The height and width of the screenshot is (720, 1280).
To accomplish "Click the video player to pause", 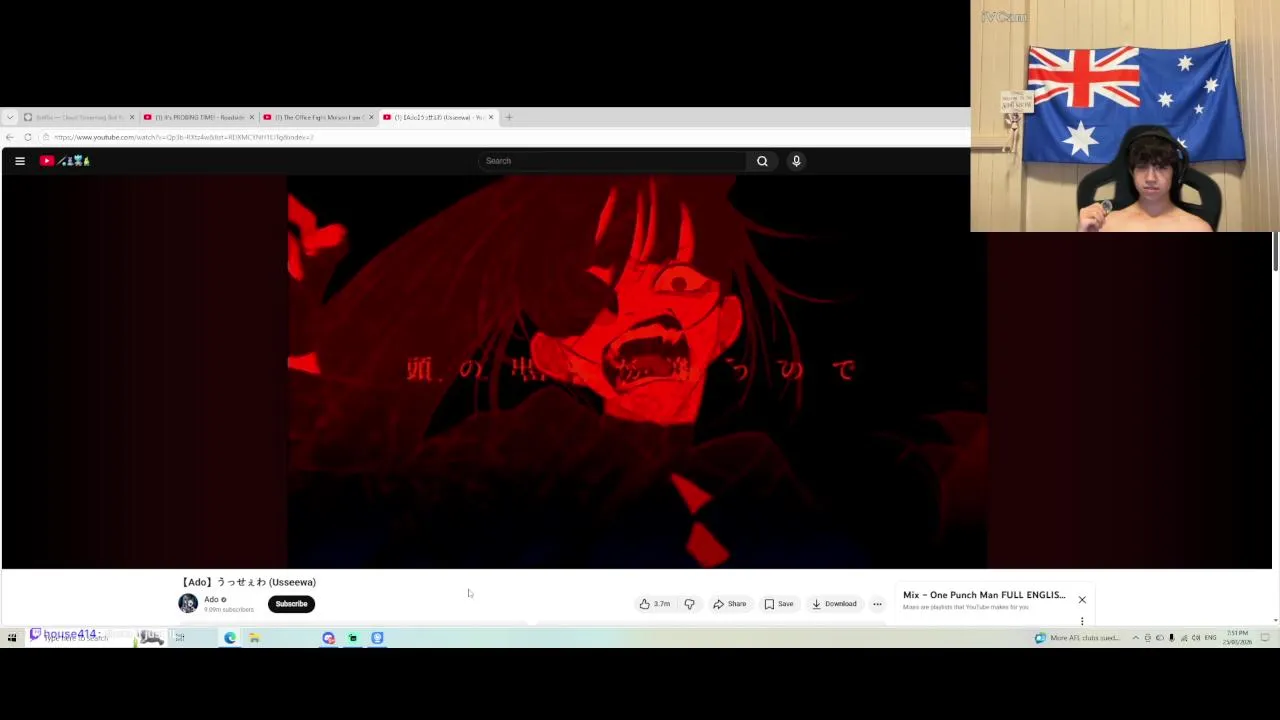I will click(637, 372).
